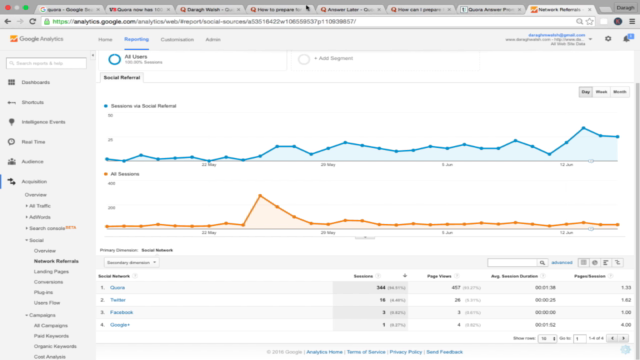
Task: Select the Week graph interval
Action: [601, 92]
